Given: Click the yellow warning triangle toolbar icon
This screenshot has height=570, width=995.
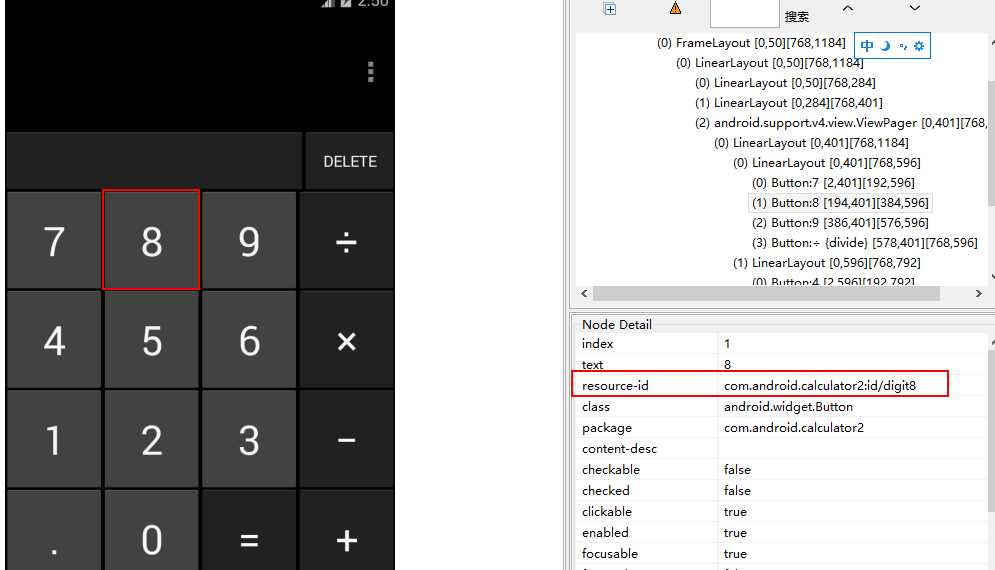Looking at the screenshot, I should tap(675, 8).
